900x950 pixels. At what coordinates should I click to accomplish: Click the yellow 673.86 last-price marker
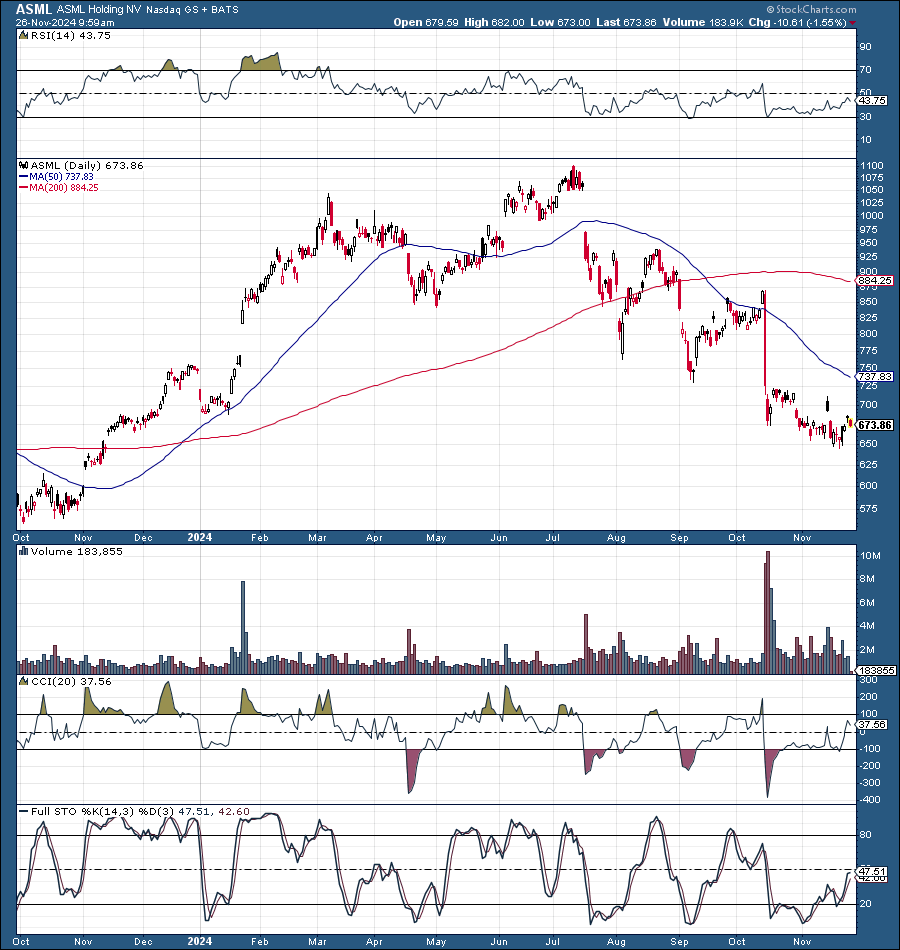(x=871, y=425)
